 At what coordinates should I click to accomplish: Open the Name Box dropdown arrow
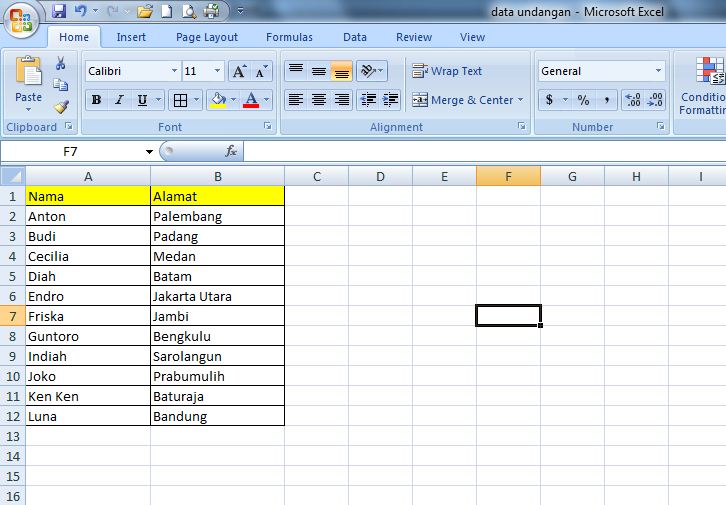pos(149,151)
